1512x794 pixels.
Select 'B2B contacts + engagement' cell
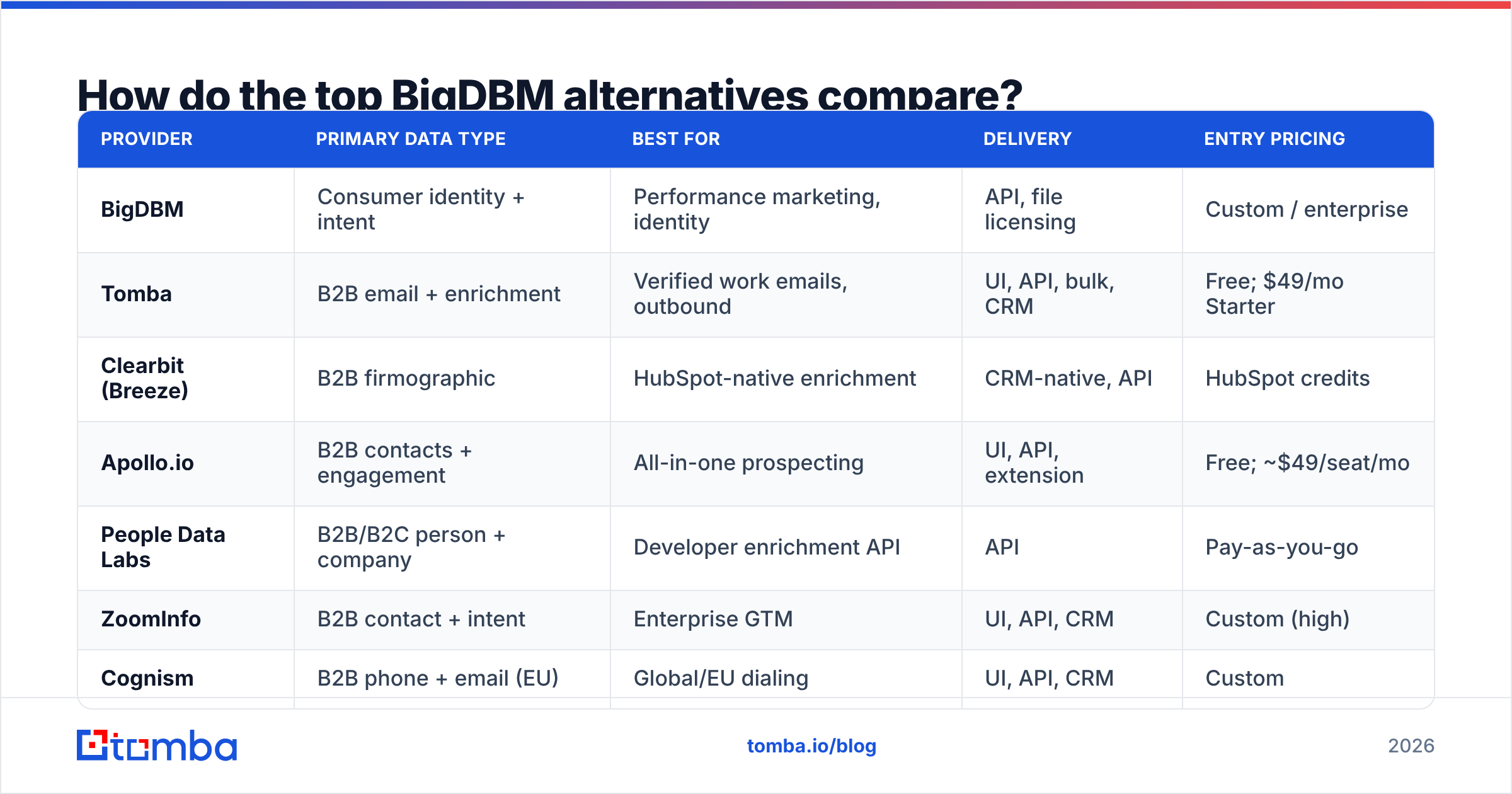point(452,463)
